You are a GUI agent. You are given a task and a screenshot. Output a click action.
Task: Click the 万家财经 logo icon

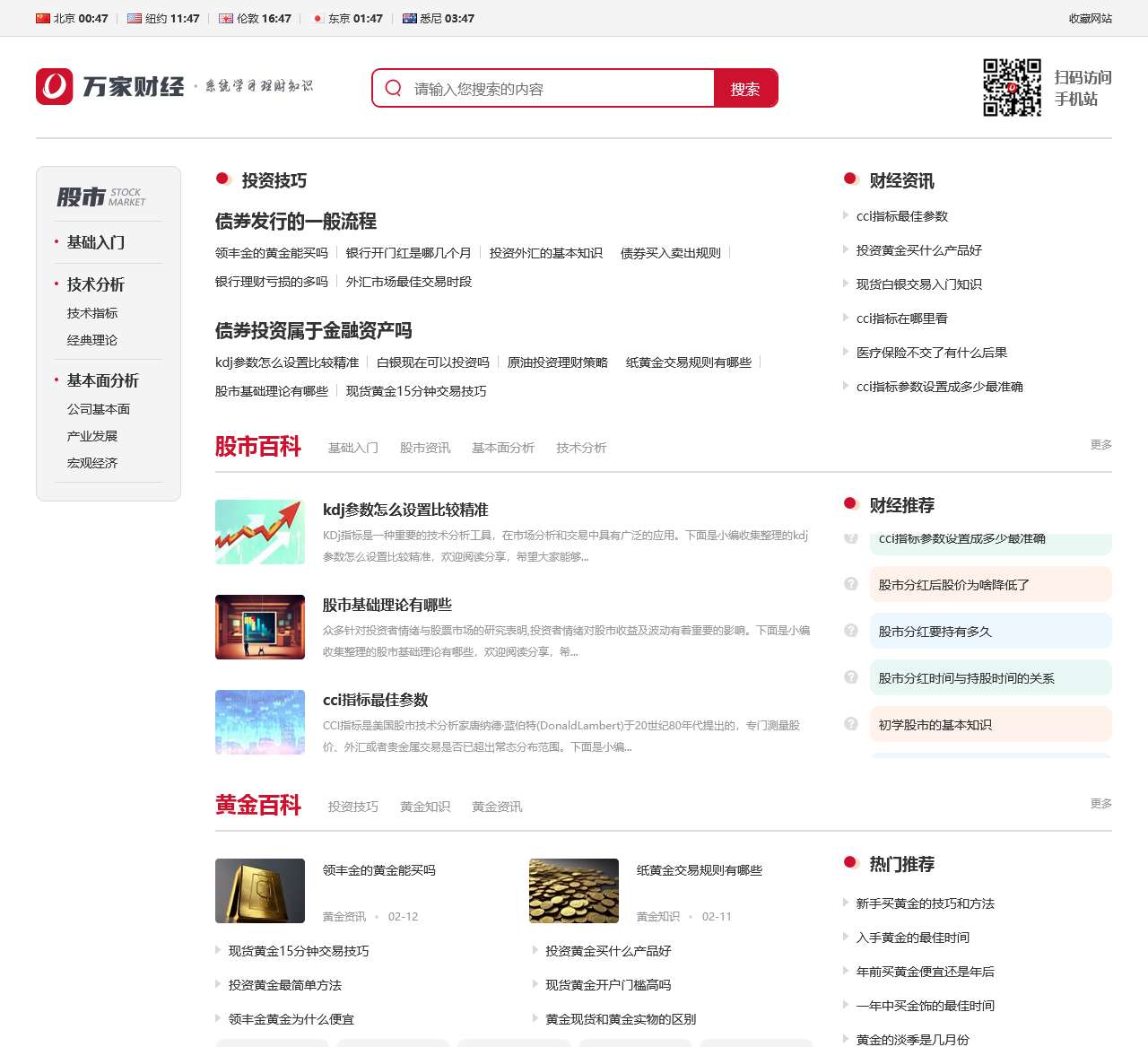pos(54,87)
